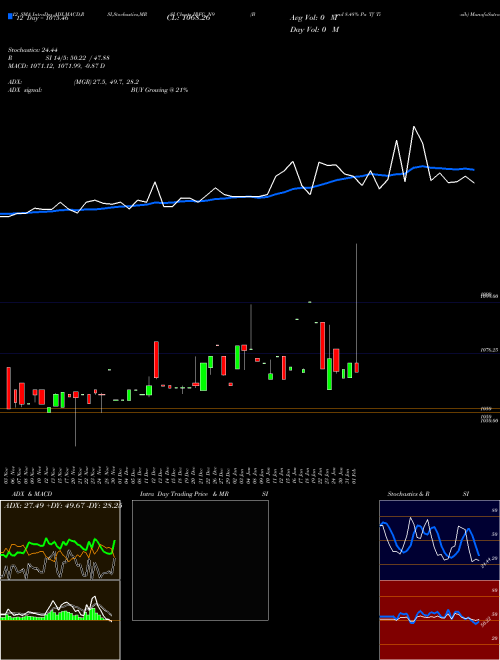Select the ADX (MGR) 27.5, 49.7, 28.2 values
This screenshot has height=660, width=500.
(x=106, y=82)
